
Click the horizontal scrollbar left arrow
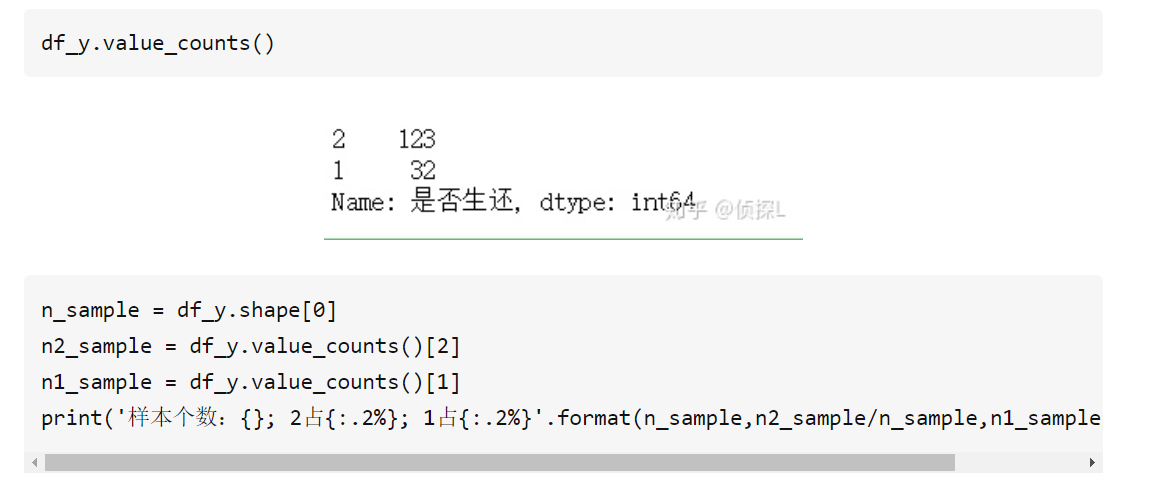pos(35,463)
